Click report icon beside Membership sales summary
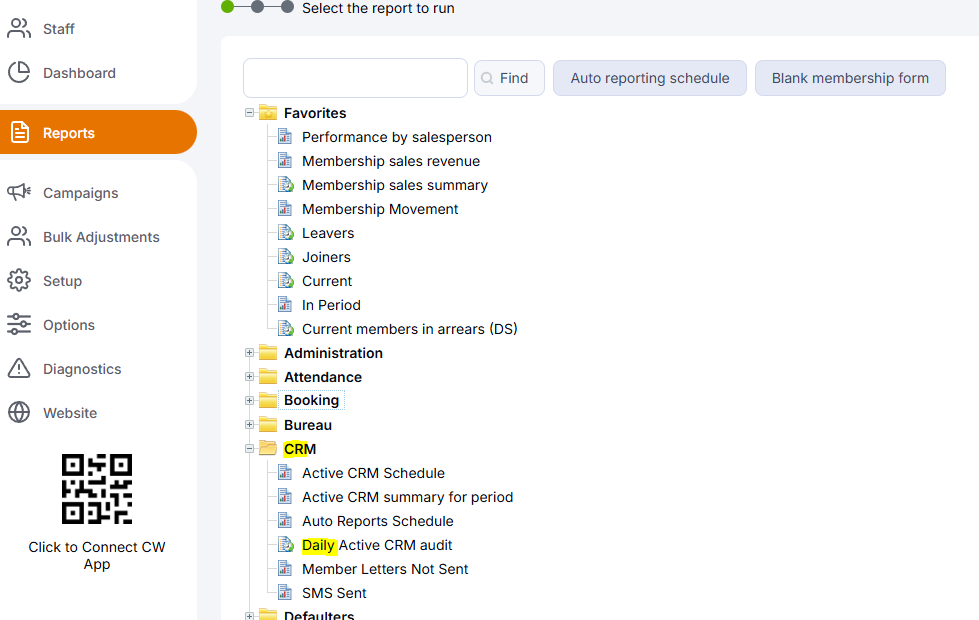Image resolution: width=979 pixels, height=620 pixels. 285,184
